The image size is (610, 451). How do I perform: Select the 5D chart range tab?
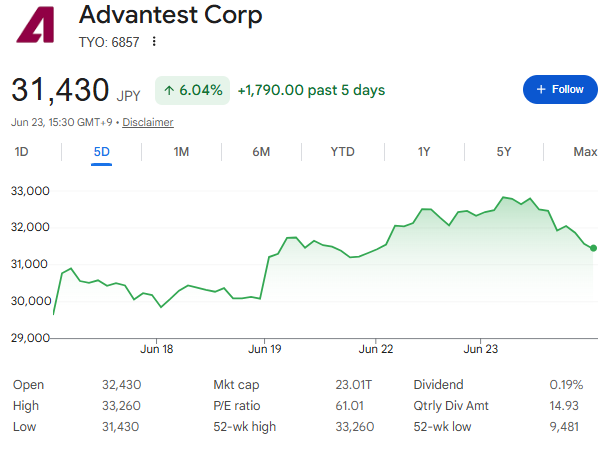(x=102, y=151)
